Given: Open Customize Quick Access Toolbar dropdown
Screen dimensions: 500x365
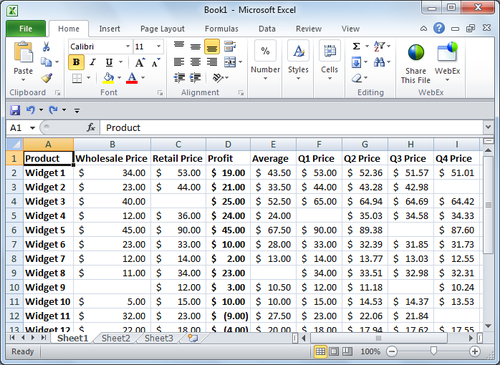Looking at the screenshot, I should [77, 110].
